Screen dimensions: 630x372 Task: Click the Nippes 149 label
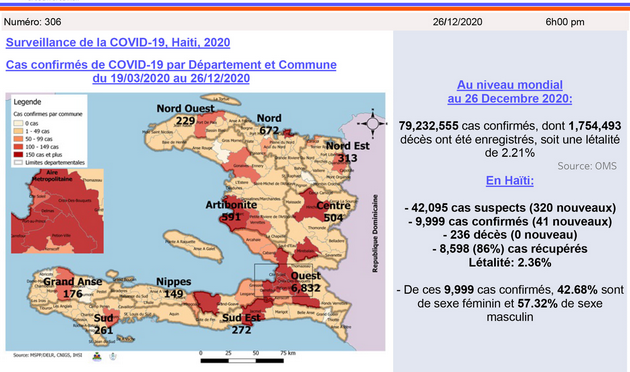coord(174,288)
